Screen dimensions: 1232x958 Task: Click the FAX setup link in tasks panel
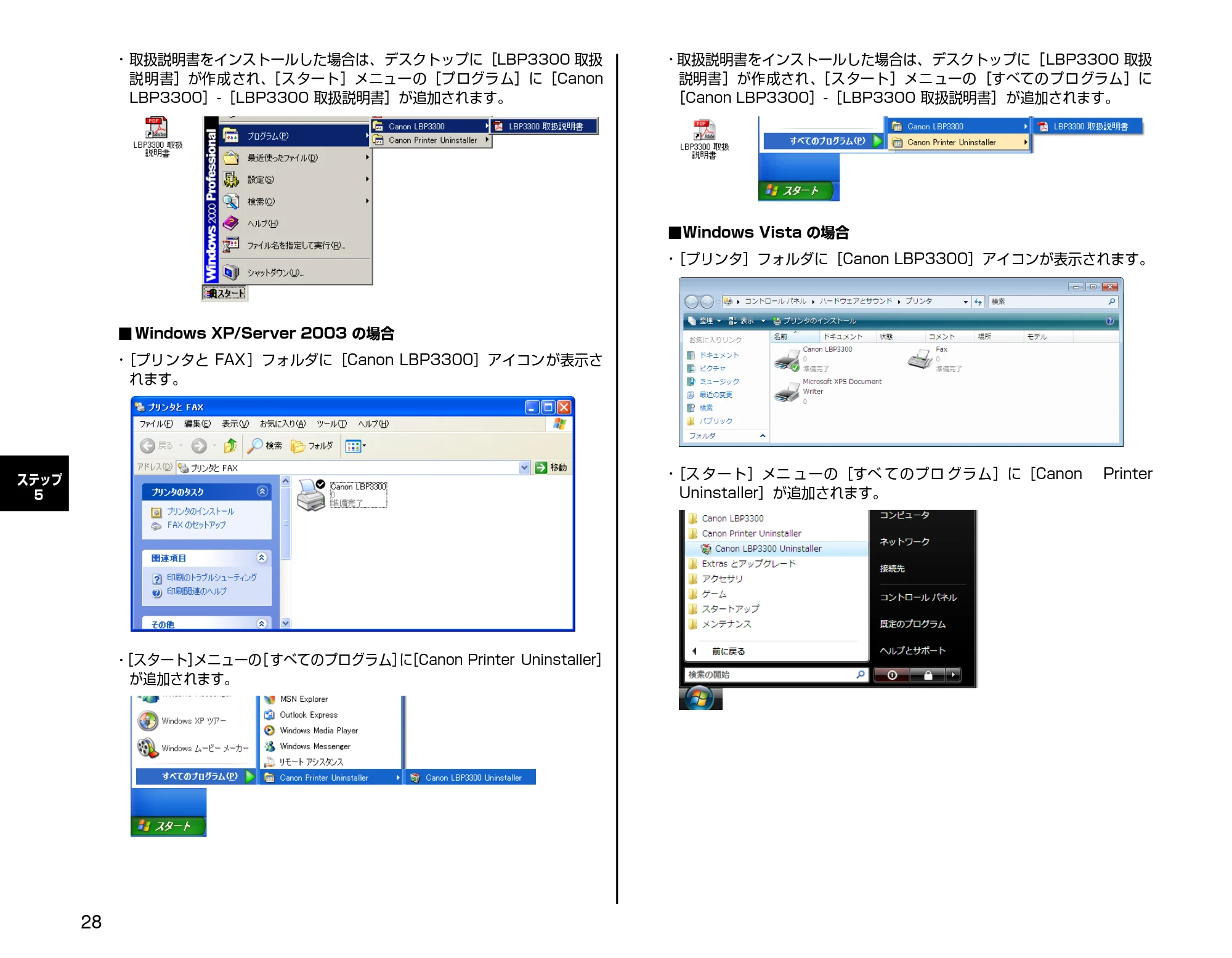[x=197, y=525]
